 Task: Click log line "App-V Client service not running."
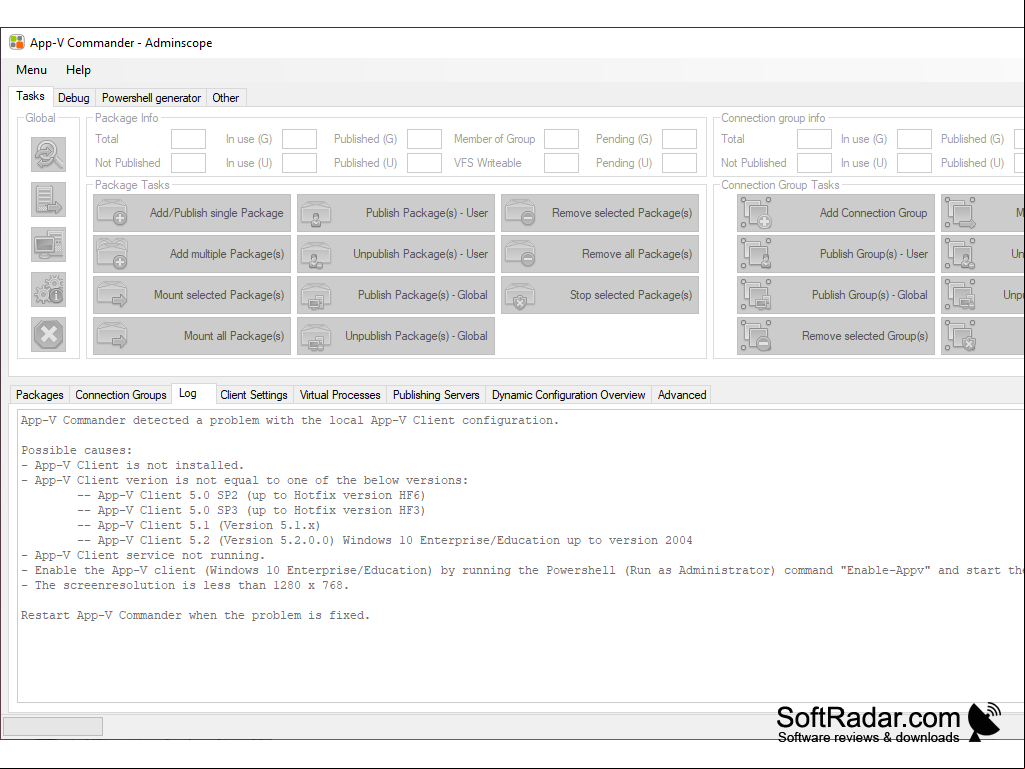tap(143, 556)
